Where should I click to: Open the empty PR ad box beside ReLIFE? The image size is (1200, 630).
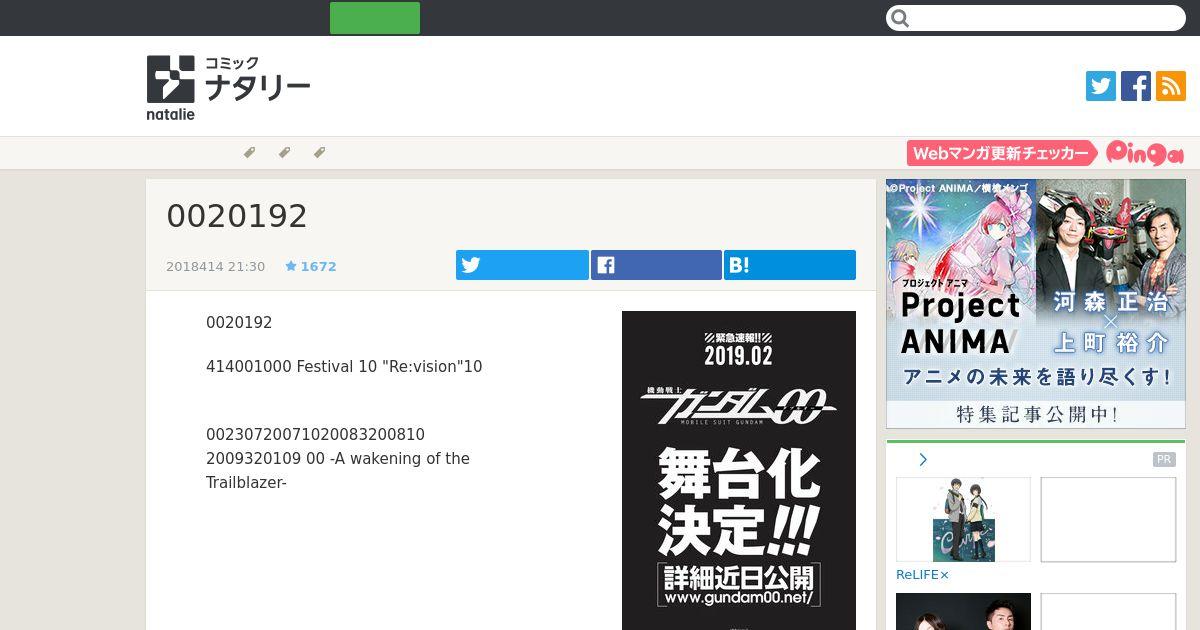click(x=1108, y=520)
